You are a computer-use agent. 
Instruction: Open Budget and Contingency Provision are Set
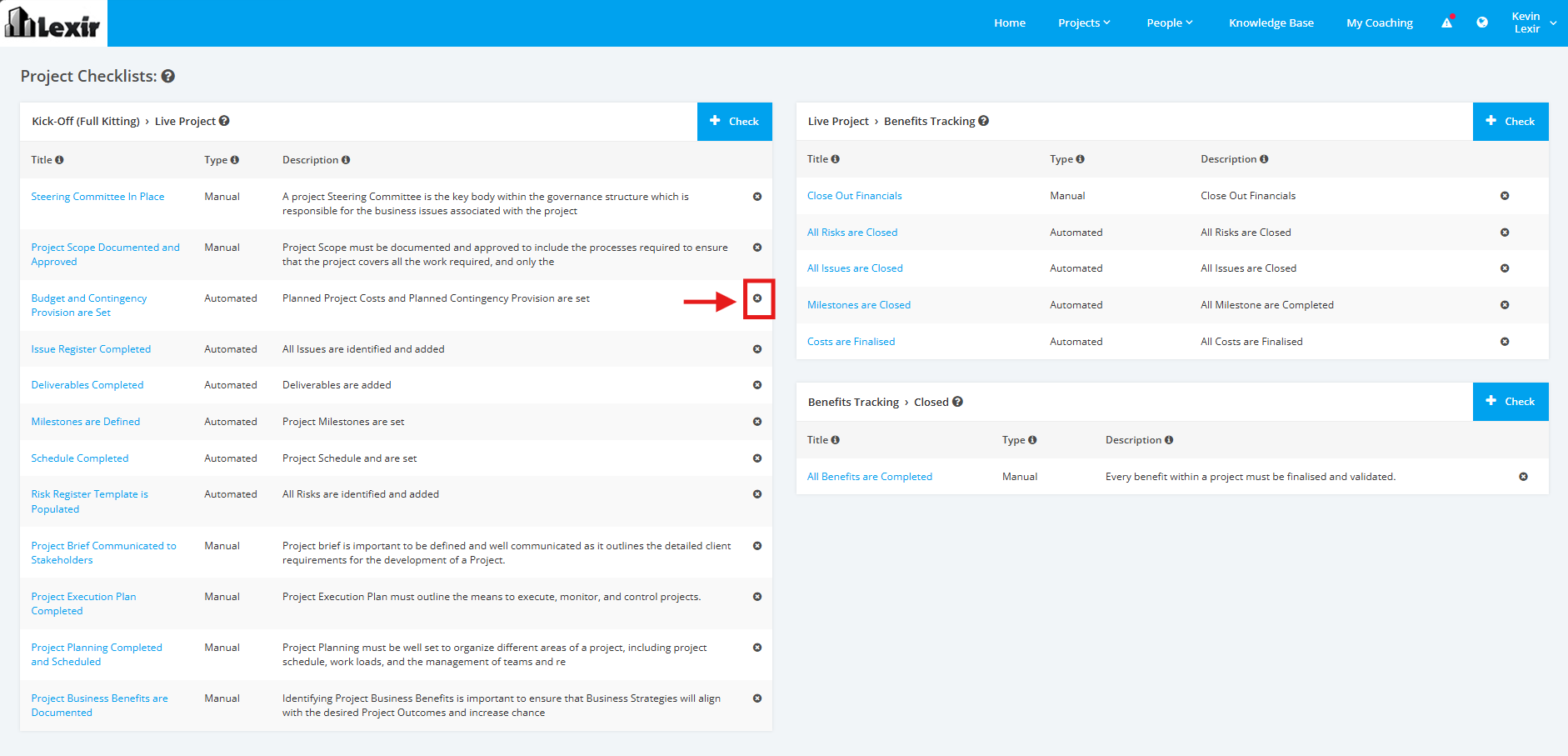(x=89, y=305)
